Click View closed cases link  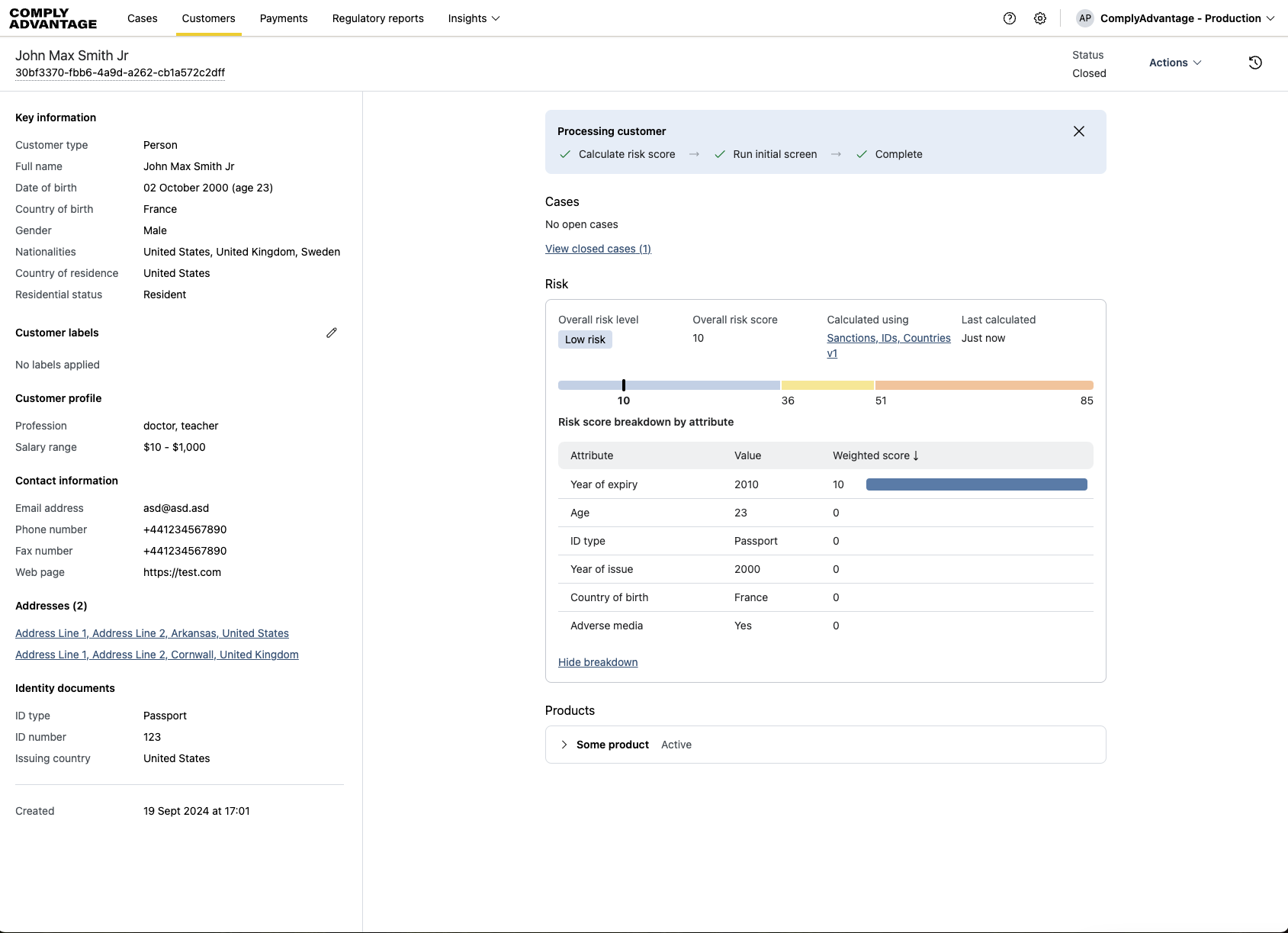coord(598,249)
